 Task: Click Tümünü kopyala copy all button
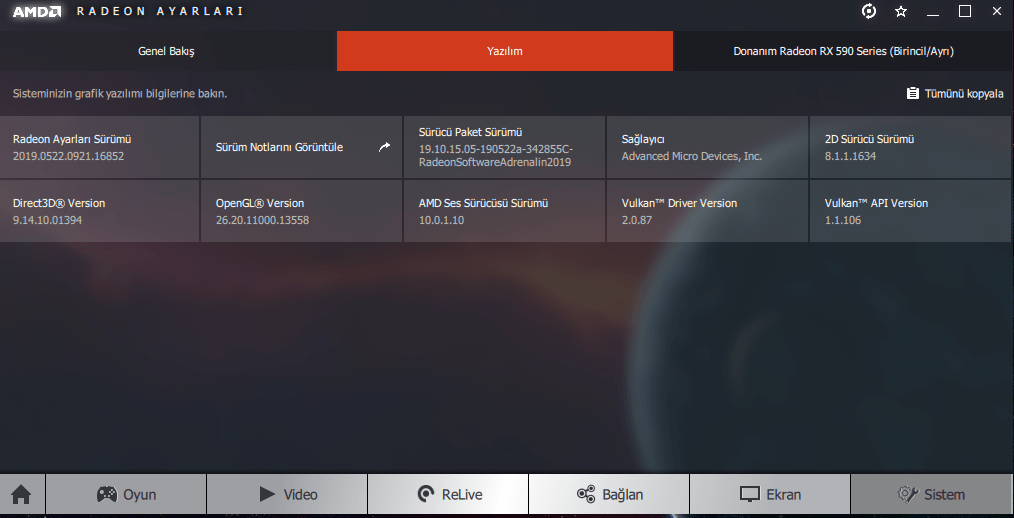tap(955, 94)
